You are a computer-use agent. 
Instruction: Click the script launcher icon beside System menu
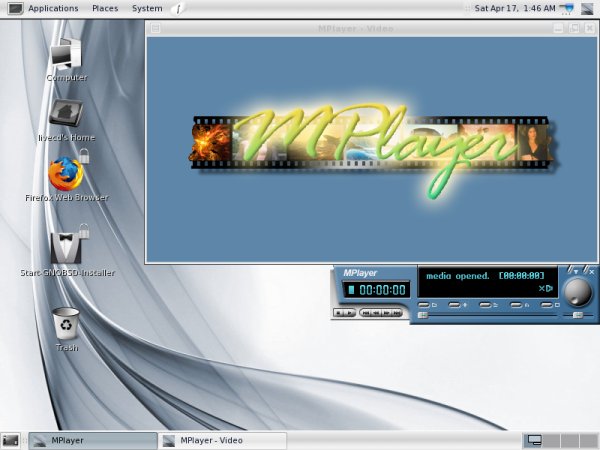pyautogui.click(x=178, y=8)
